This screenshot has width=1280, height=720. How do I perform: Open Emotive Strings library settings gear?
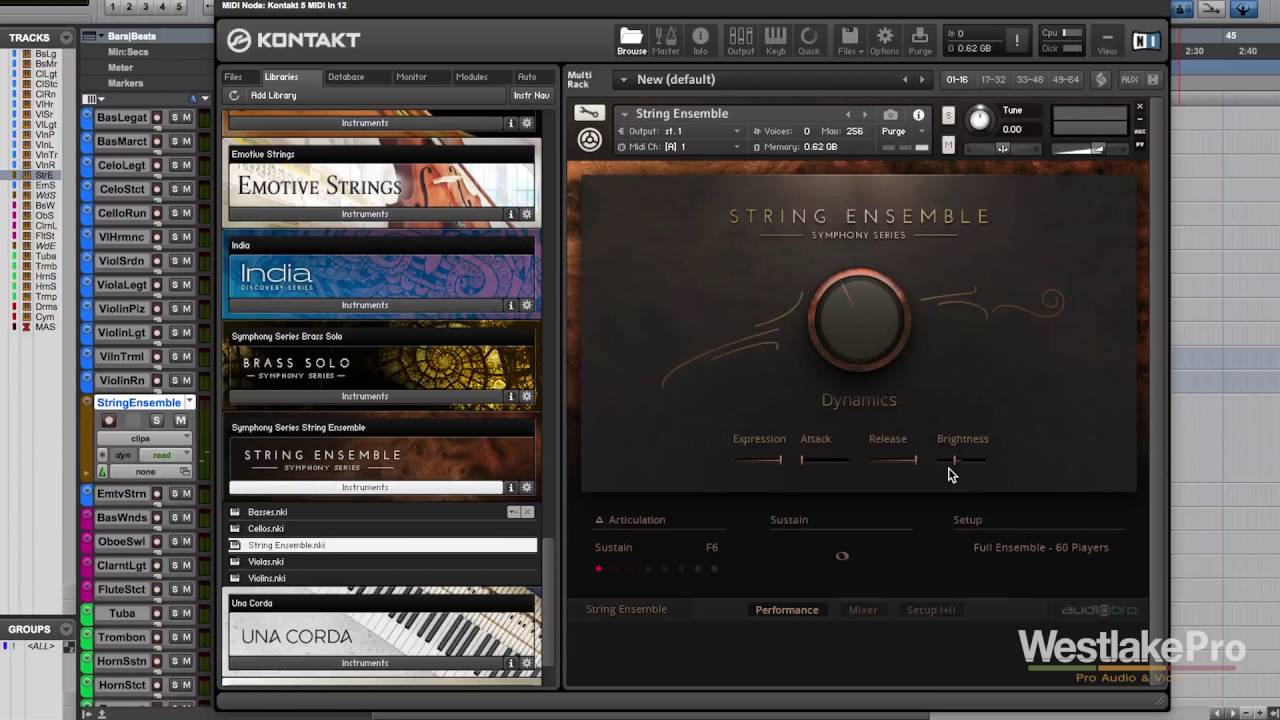pyautogui.click(x=527, y=214)
